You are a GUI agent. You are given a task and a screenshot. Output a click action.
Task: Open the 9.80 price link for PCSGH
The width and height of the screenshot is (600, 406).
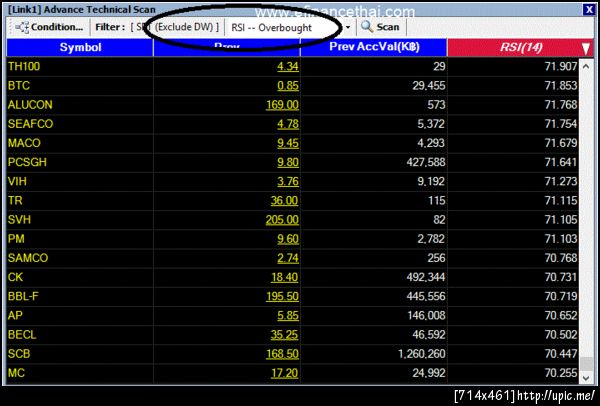click(288, 162)
